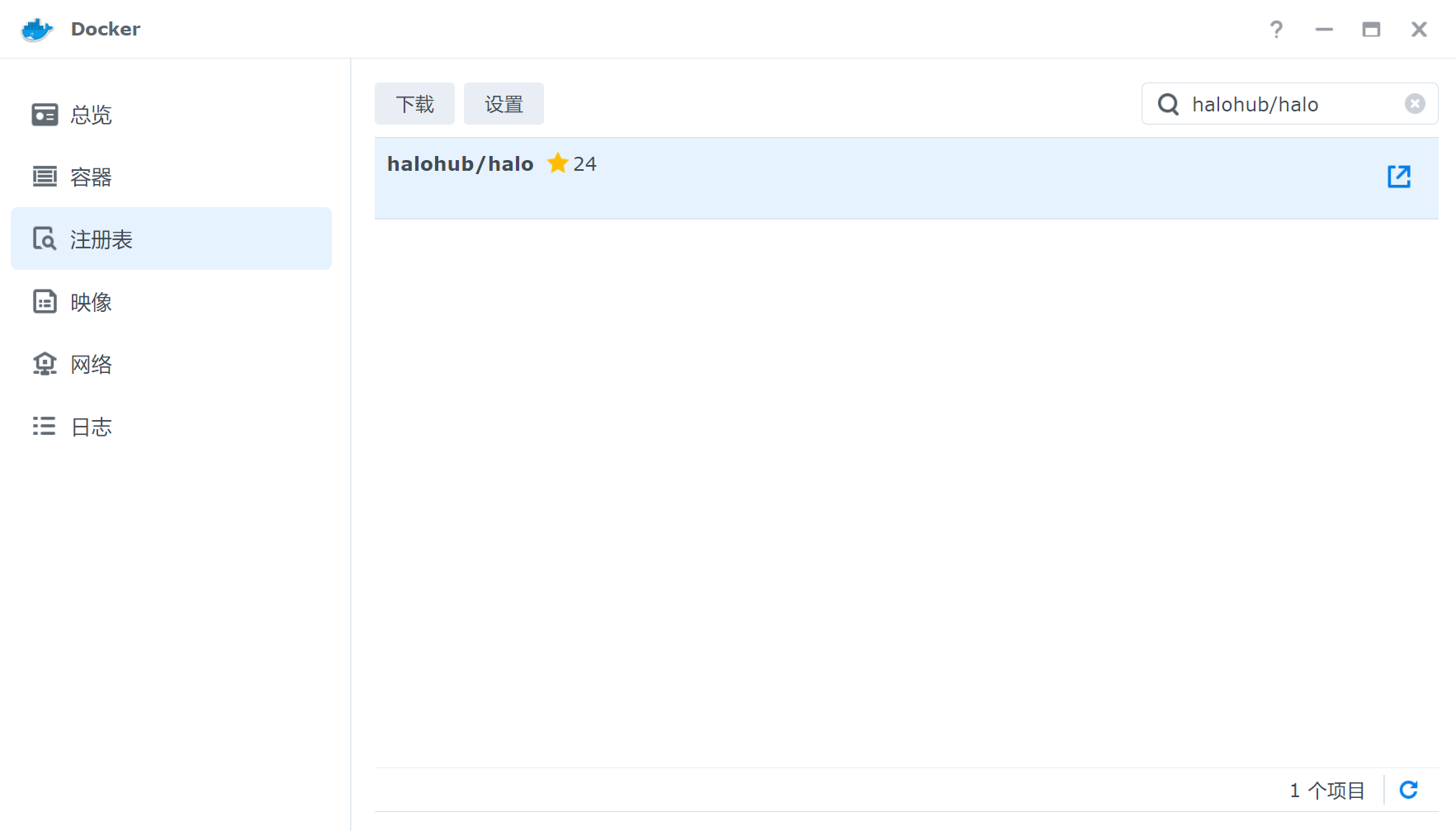Select the 注册表 registry section

pyautogui.click(x=171, y=238)
